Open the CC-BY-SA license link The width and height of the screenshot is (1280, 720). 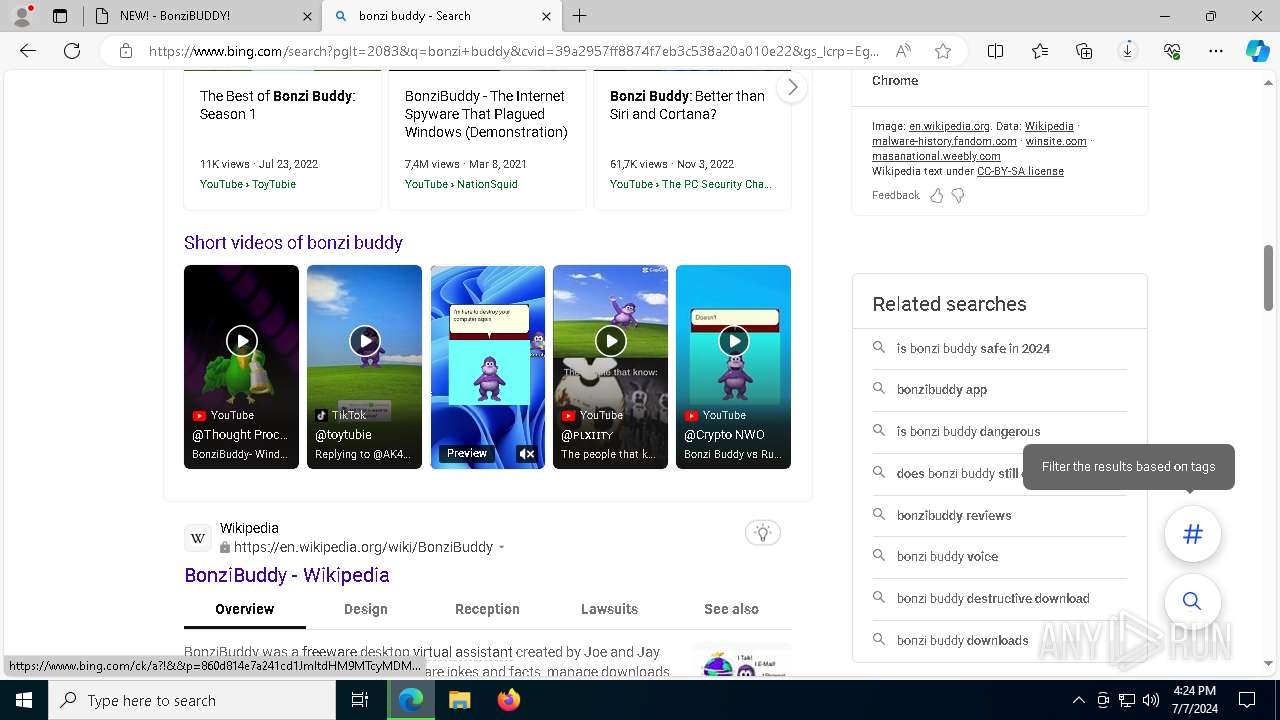[1020, 172]
